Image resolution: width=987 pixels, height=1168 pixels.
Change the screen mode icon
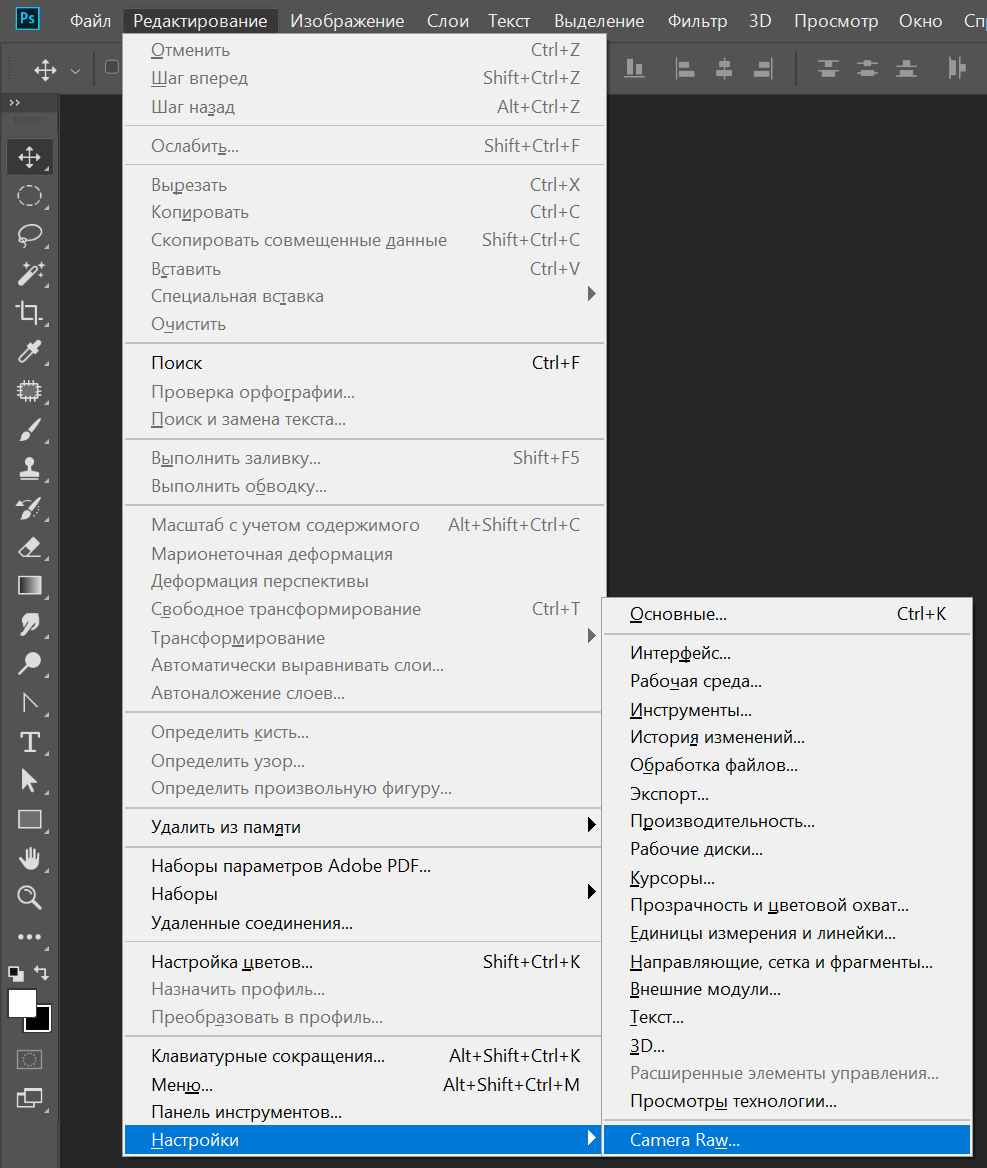tap(30, 1098)
